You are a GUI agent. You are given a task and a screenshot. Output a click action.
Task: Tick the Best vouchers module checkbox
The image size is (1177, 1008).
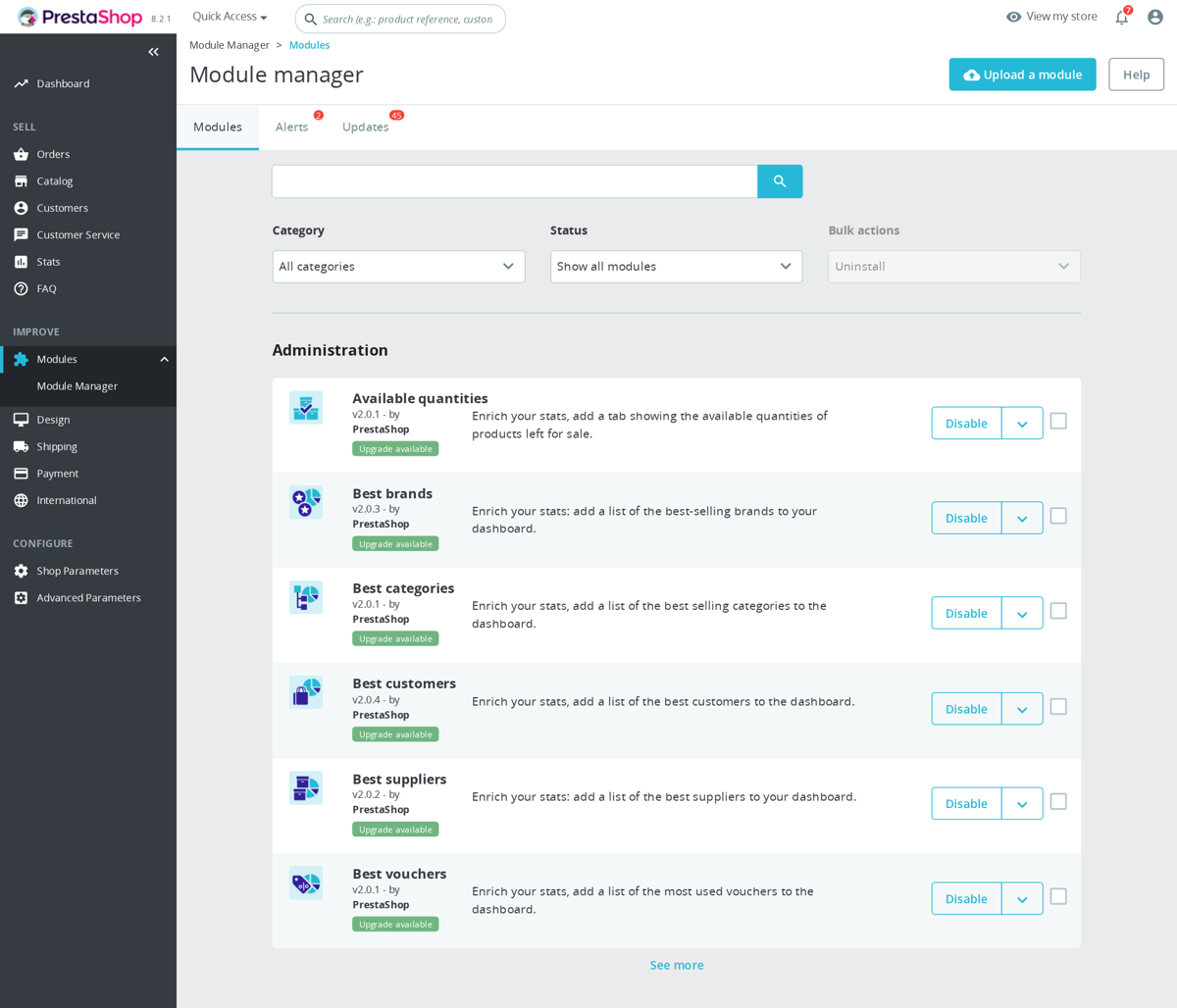(x=1058, y=896)
